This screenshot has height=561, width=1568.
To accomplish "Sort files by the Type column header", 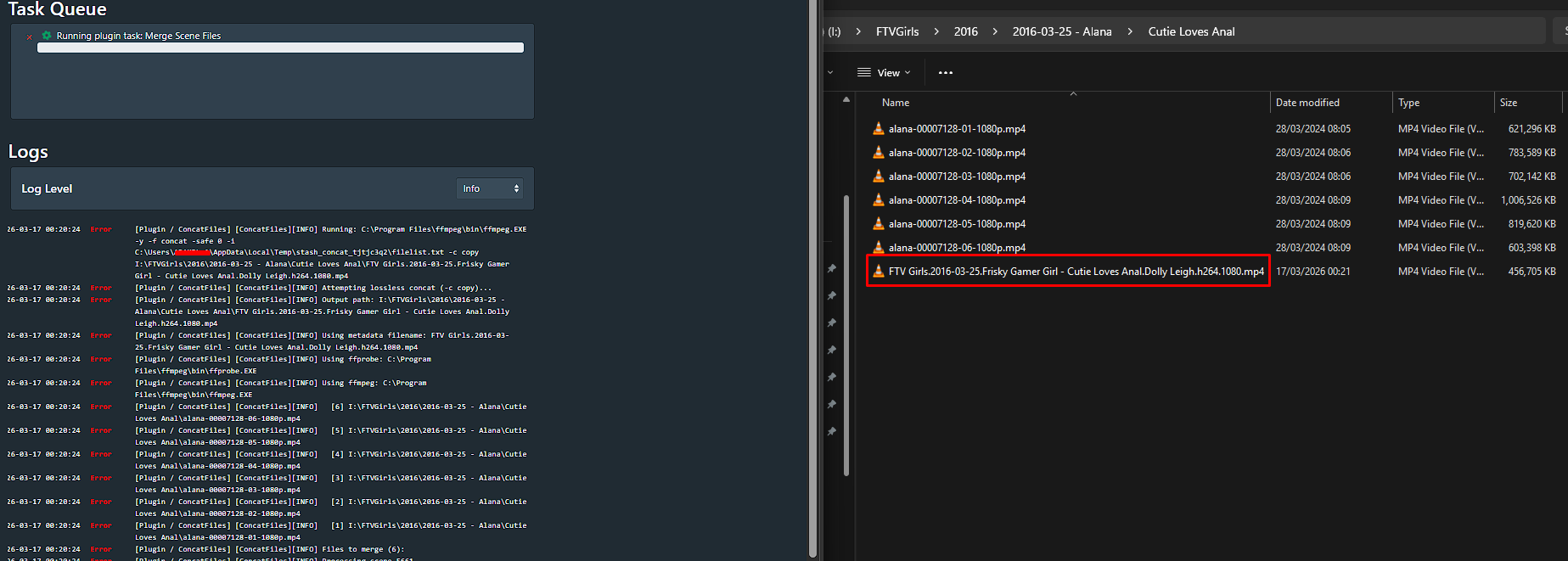I will coord(1408,103).
